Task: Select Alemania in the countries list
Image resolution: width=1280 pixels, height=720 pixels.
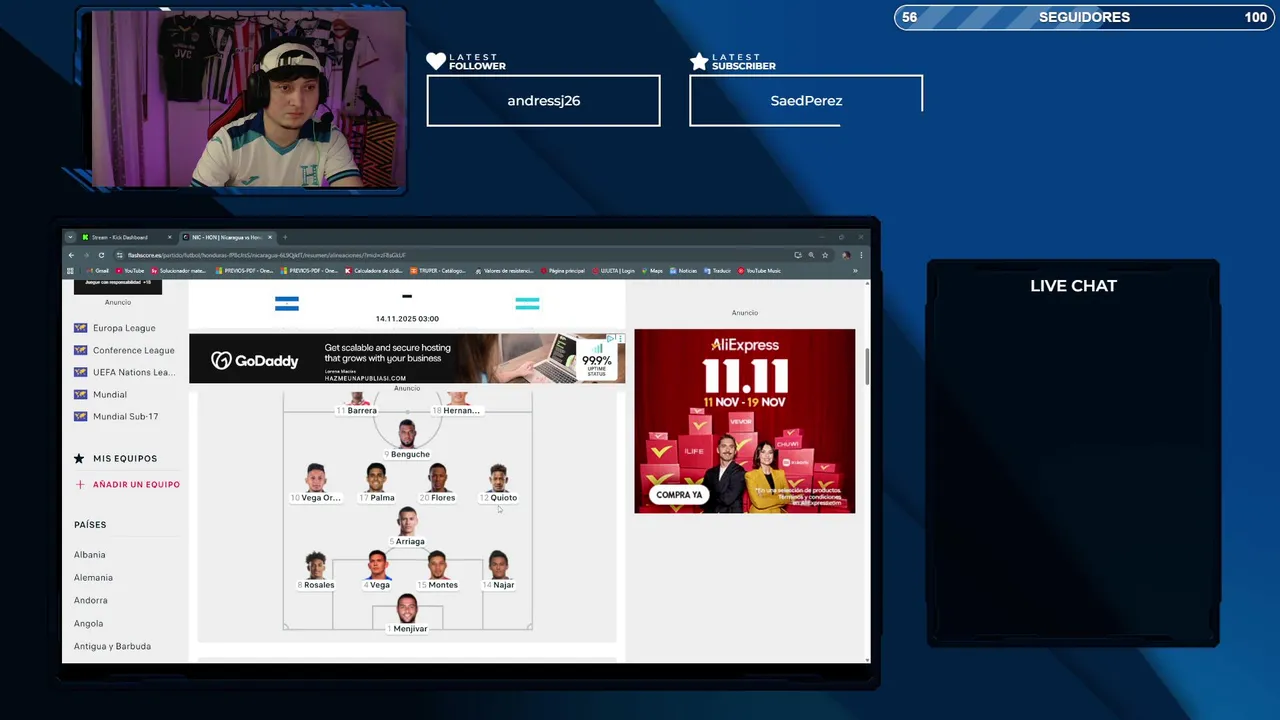Action: (93, 578)
